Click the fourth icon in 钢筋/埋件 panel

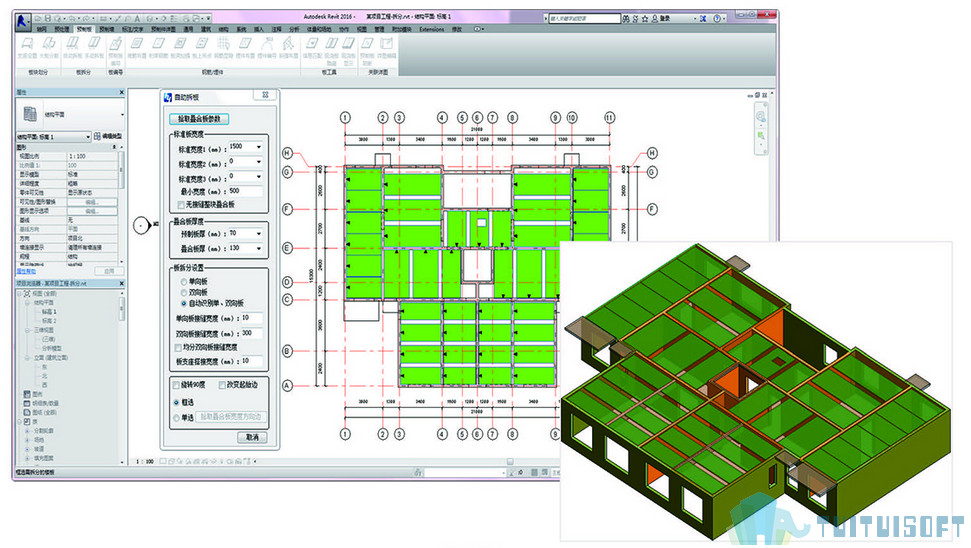[202, 44]
